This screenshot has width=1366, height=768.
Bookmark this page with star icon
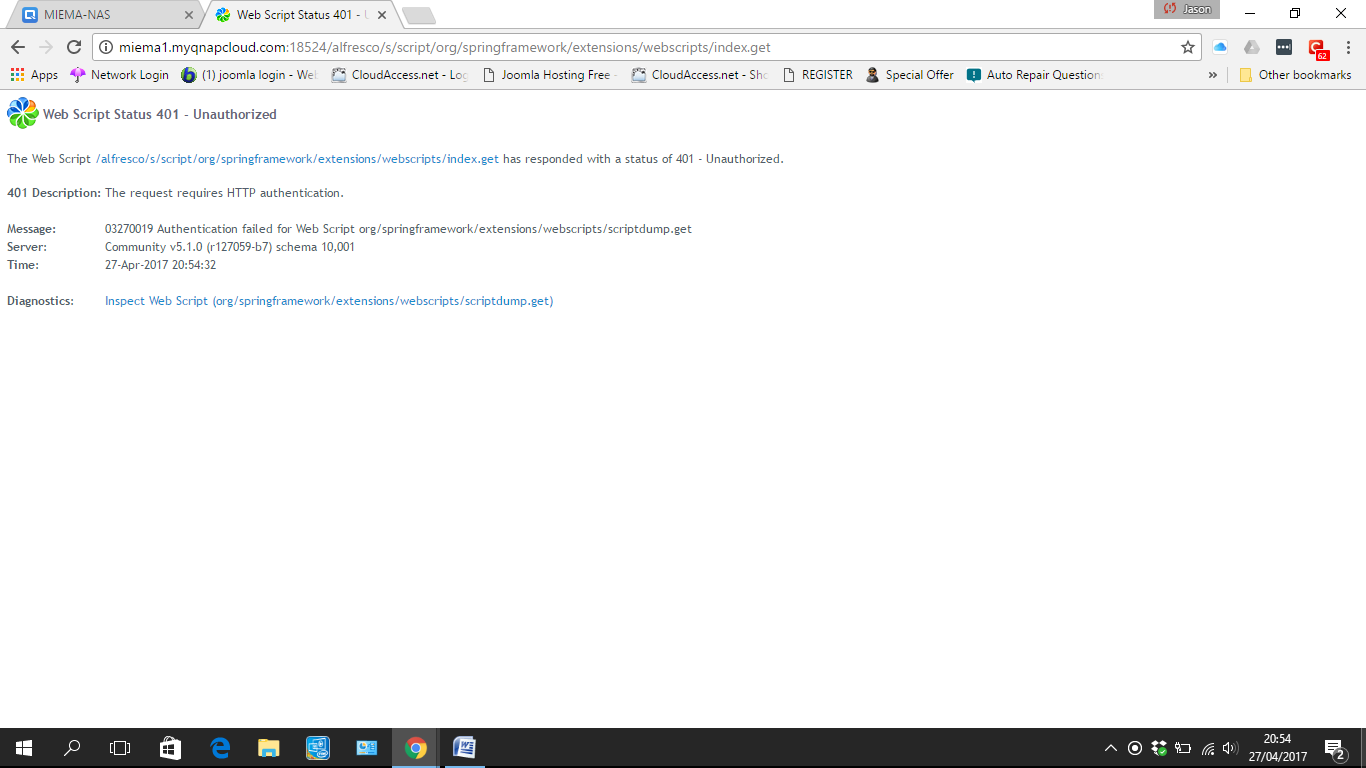[1187, 47]
